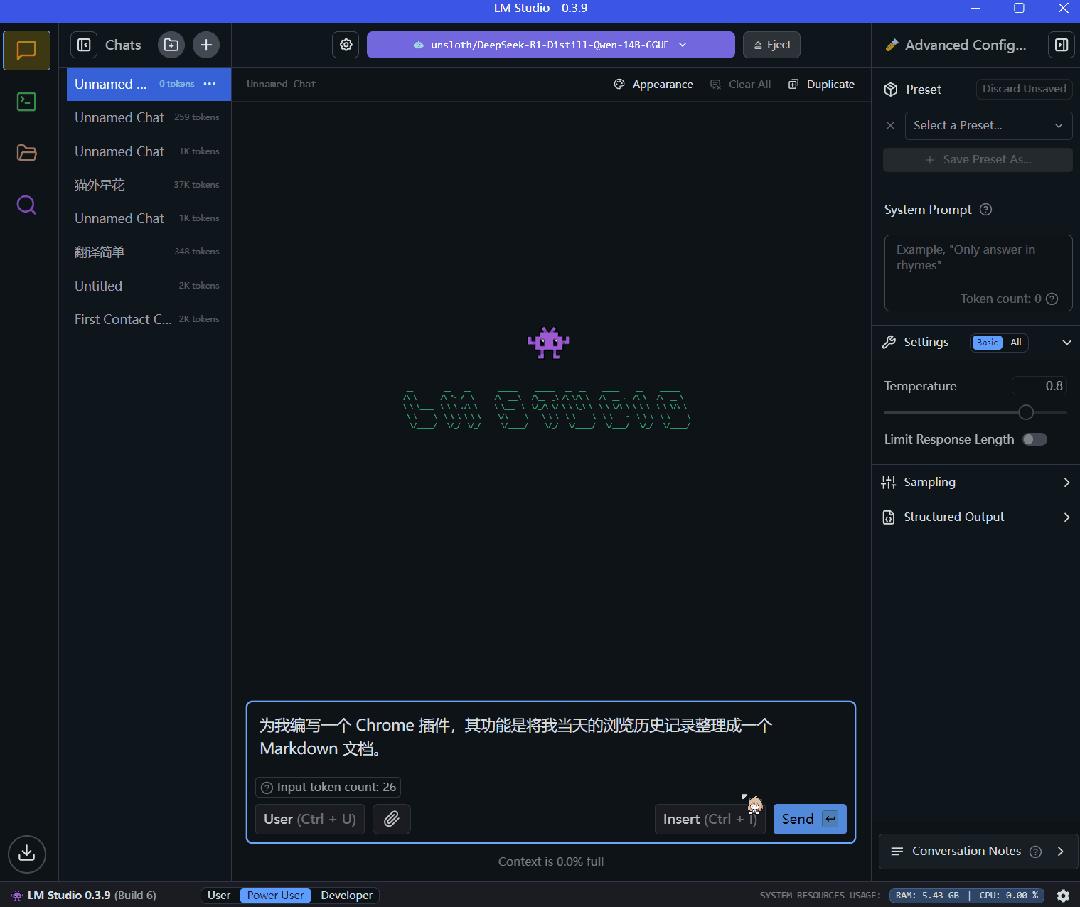Eject the loaded model
1080x907 pixels.
[771, 45]
